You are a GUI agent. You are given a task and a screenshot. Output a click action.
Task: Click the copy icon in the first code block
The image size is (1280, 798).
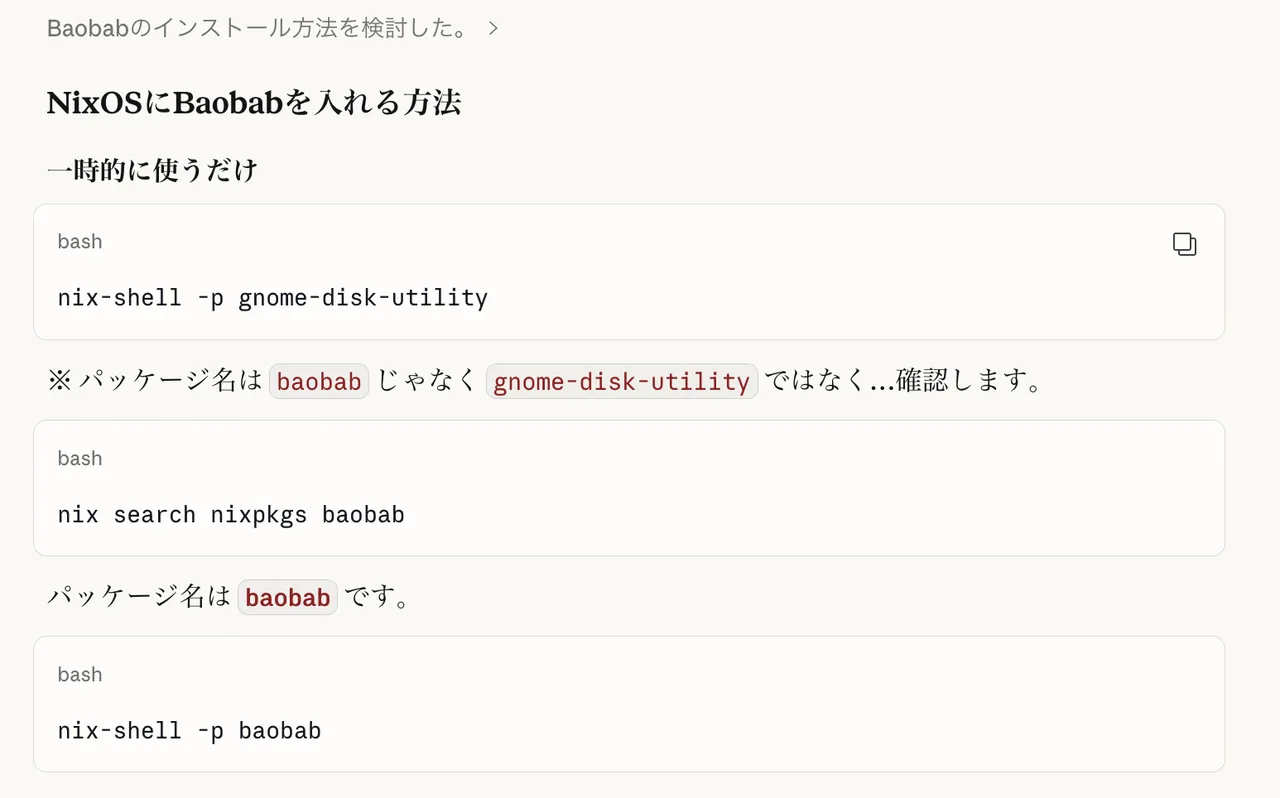(x=1184, y=244)
